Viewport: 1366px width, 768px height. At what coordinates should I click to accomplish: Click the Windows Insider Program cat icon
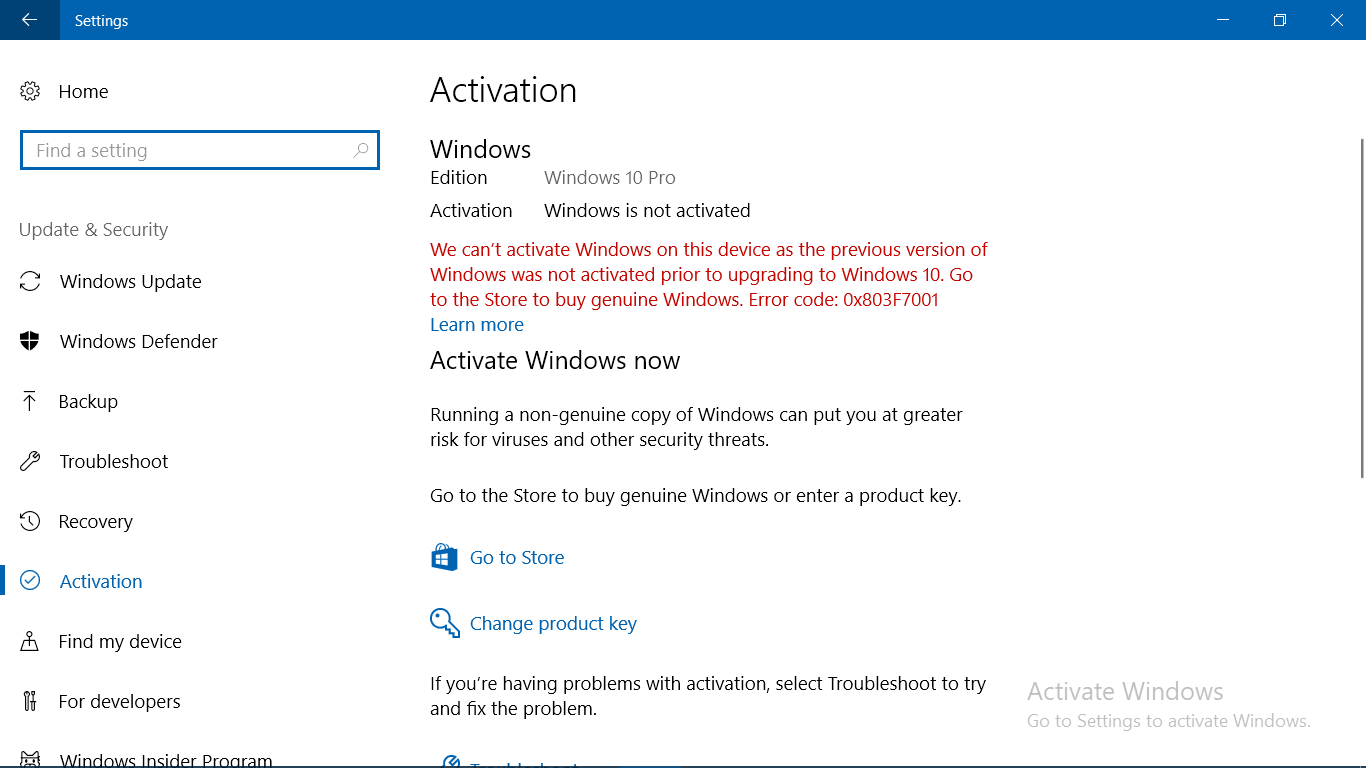(30, 759)
